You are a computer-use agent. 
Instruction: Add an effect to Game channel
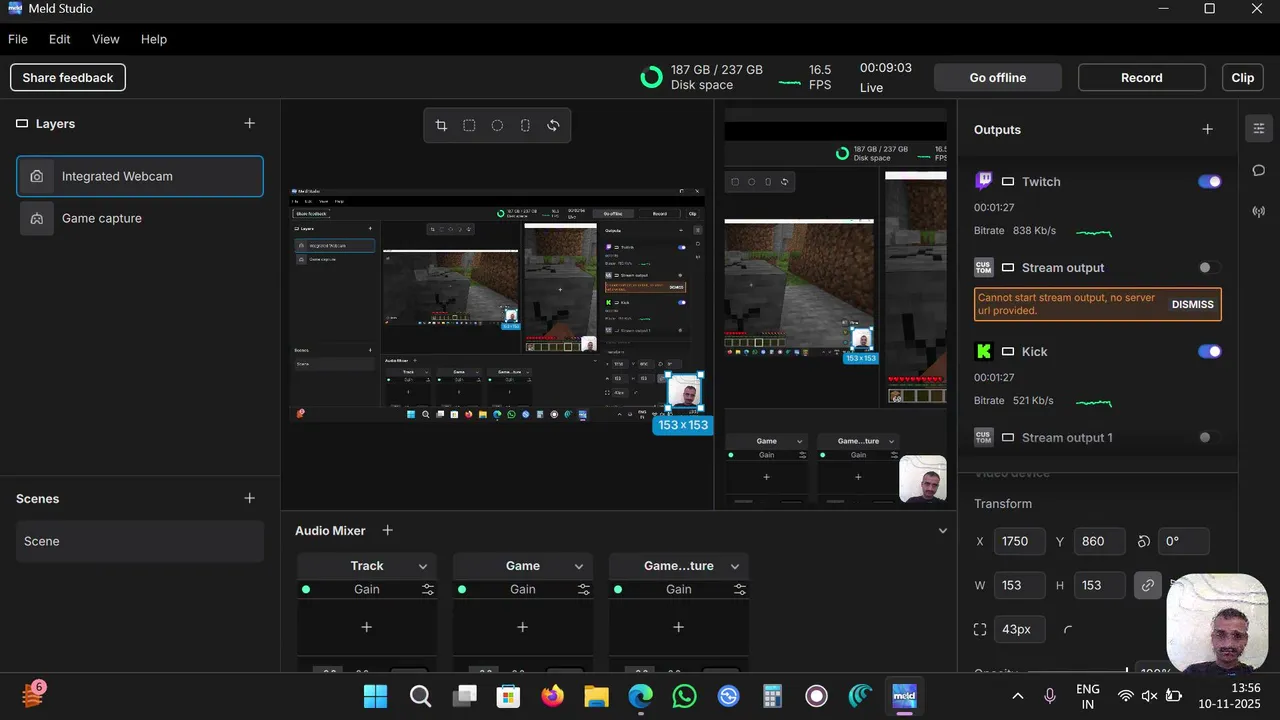point(523,627)
